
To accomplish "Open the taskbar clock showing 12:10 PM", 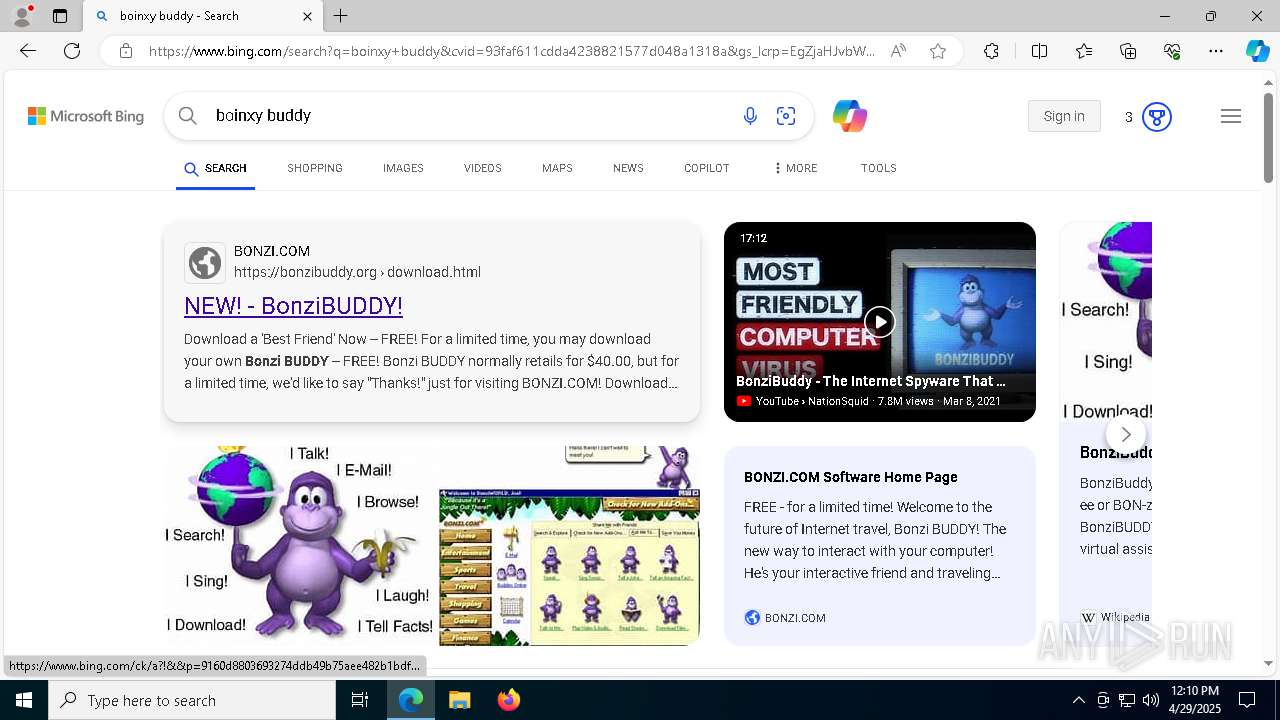I will (1194, 700).
